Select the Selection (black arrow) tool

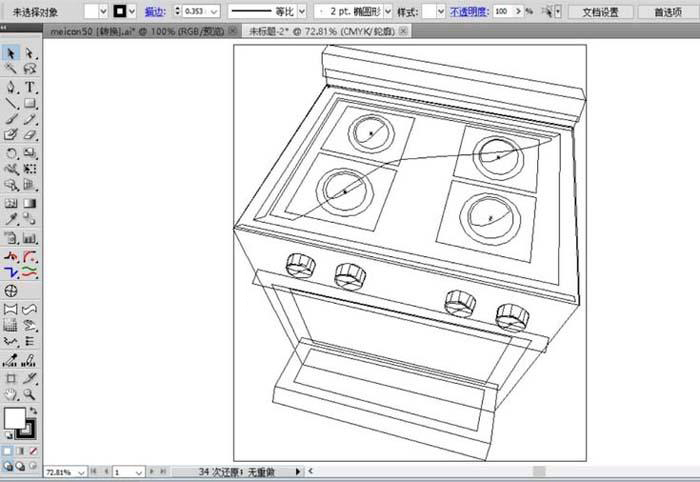(11, 53)
